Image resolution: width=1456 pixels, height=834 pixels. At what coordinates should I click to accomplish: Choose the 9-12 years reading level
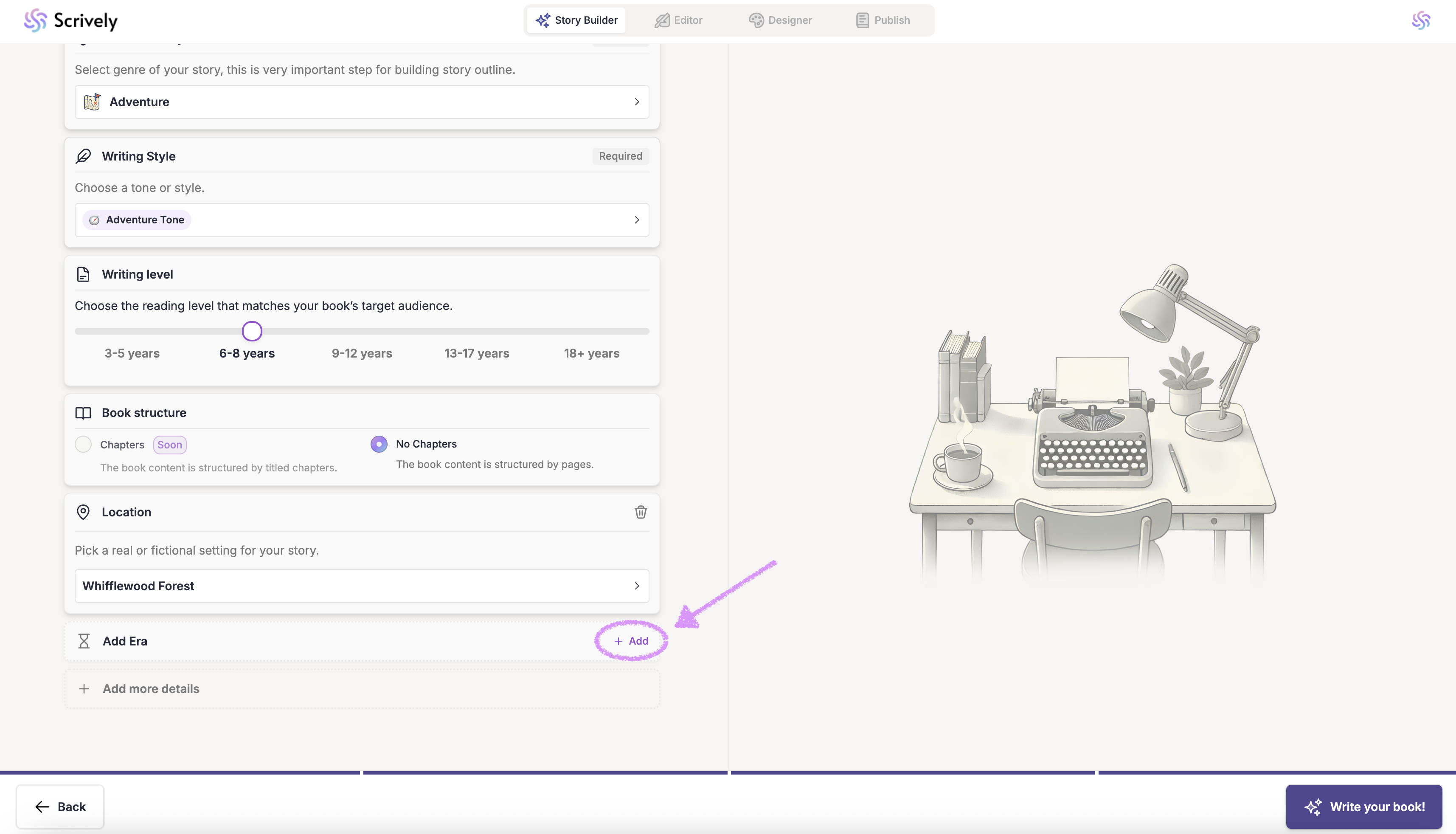pos(362,353)
